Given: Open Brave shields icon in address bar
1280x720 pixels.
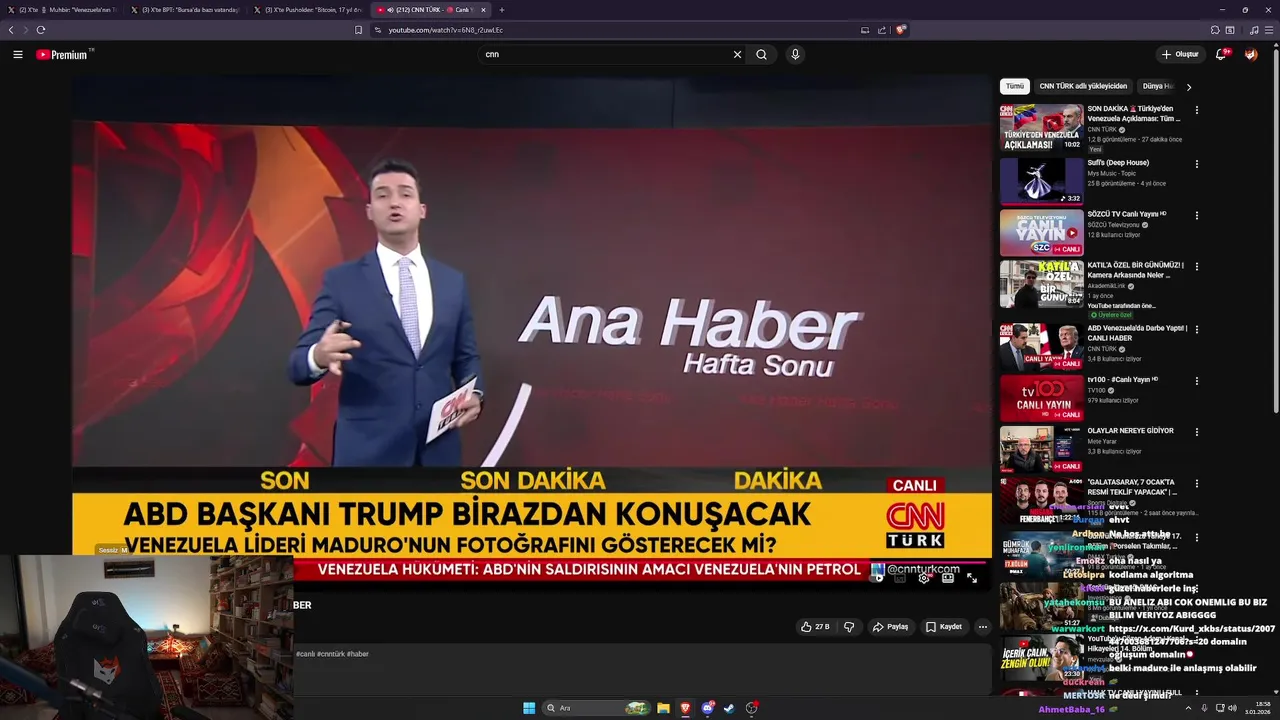Looking at the screenshot, I should (900, 30).
